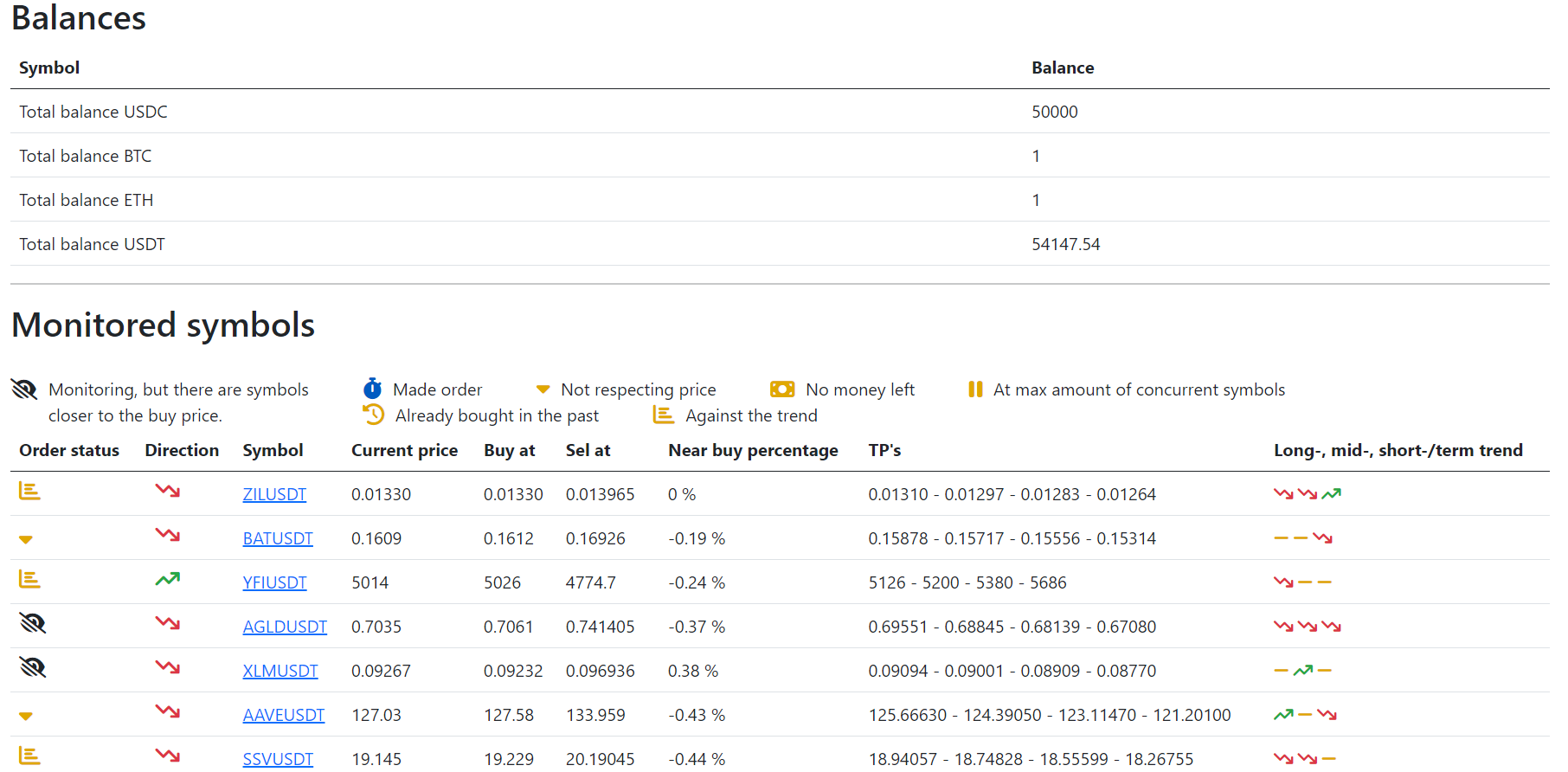Click the BATUSDT downward direction arrow
The image size is (1568, 772).
(167, 535)
